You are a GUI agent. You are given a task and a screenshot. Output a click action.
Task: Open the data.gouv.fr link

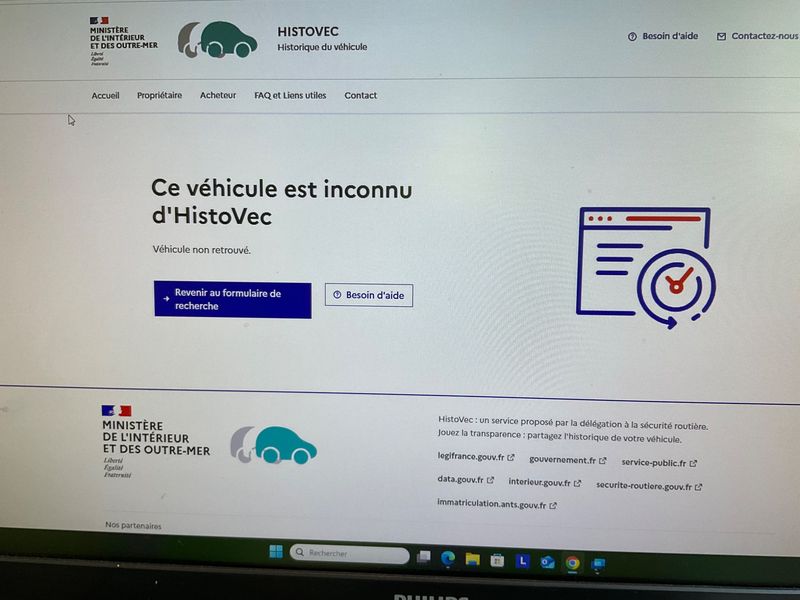[466, 480]
